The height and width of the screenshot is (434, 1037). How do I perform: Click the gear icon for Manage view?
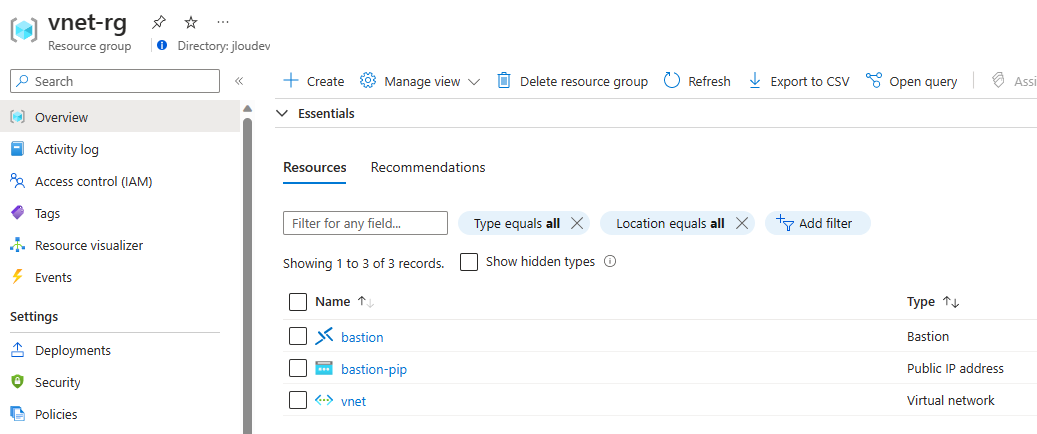point(368,81)
